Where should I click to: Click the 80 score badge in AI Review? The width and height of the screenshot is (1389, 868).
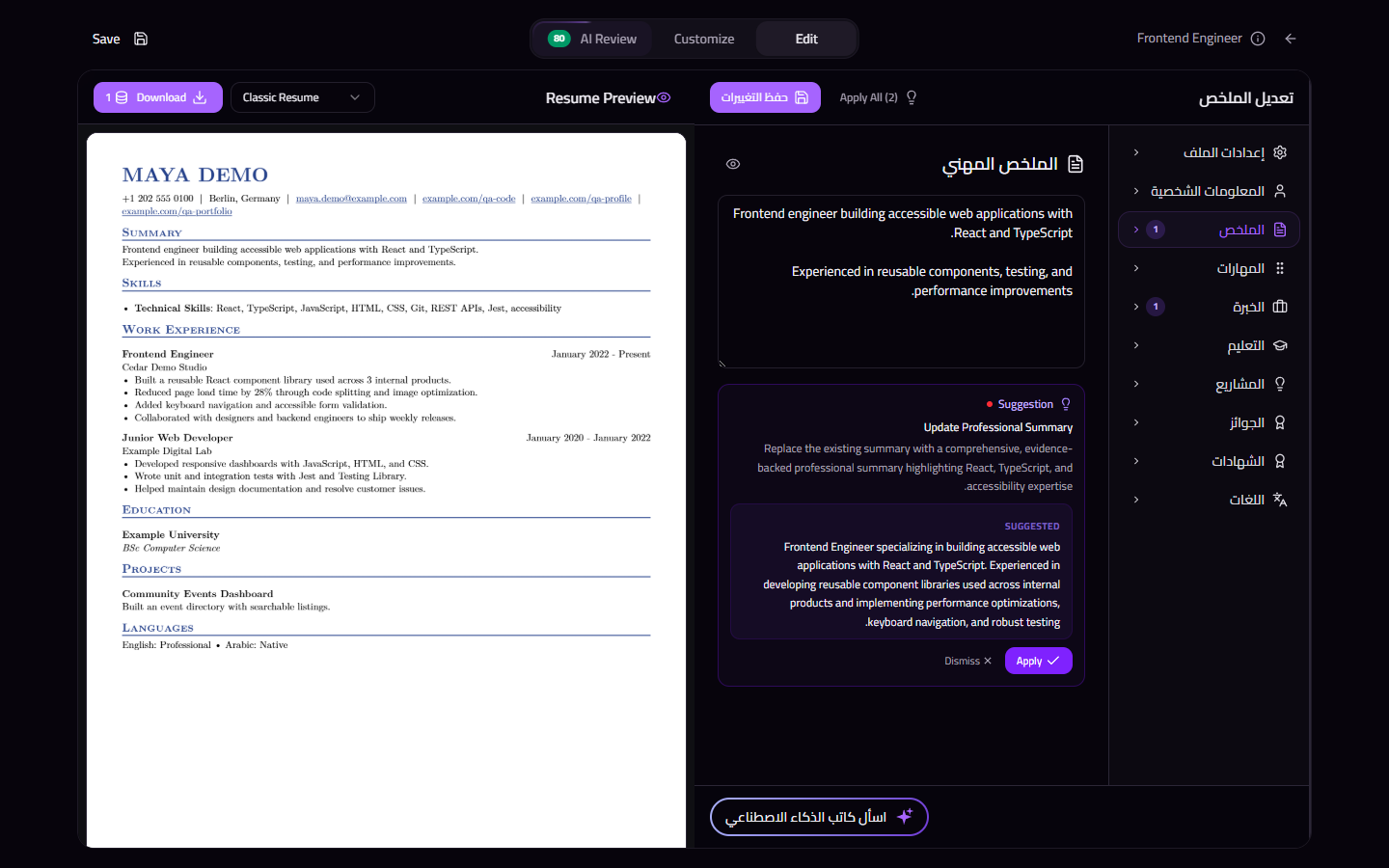[x=559, y=39]
